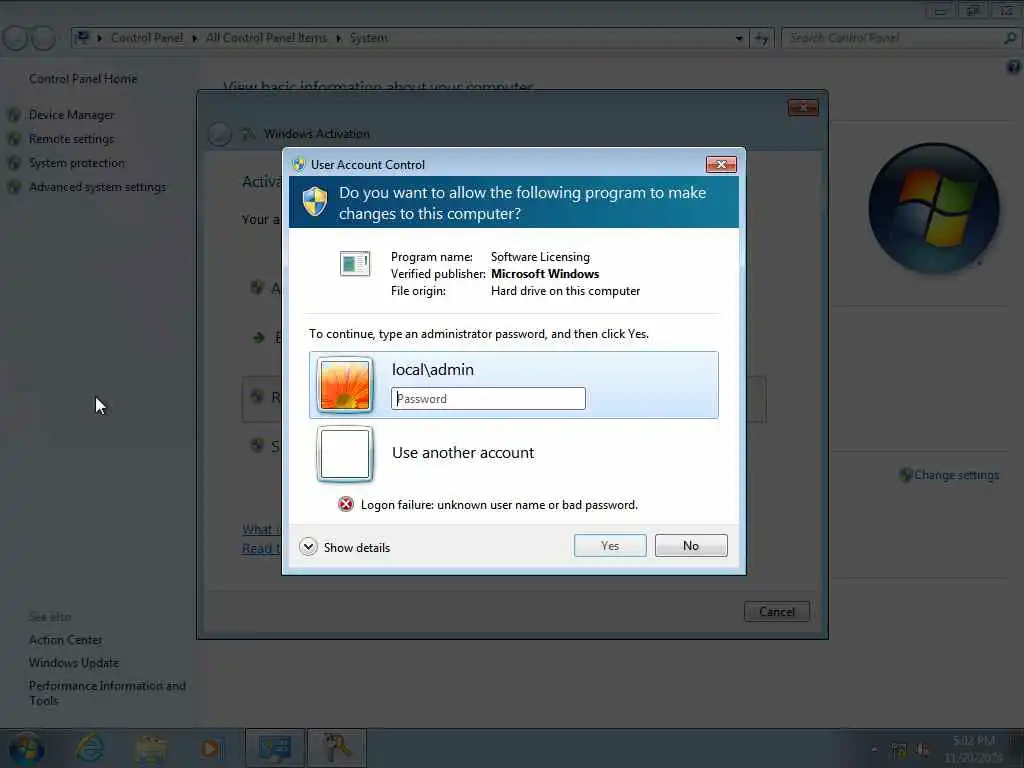Click the computer icon in address bar

[x=82, y=37]
